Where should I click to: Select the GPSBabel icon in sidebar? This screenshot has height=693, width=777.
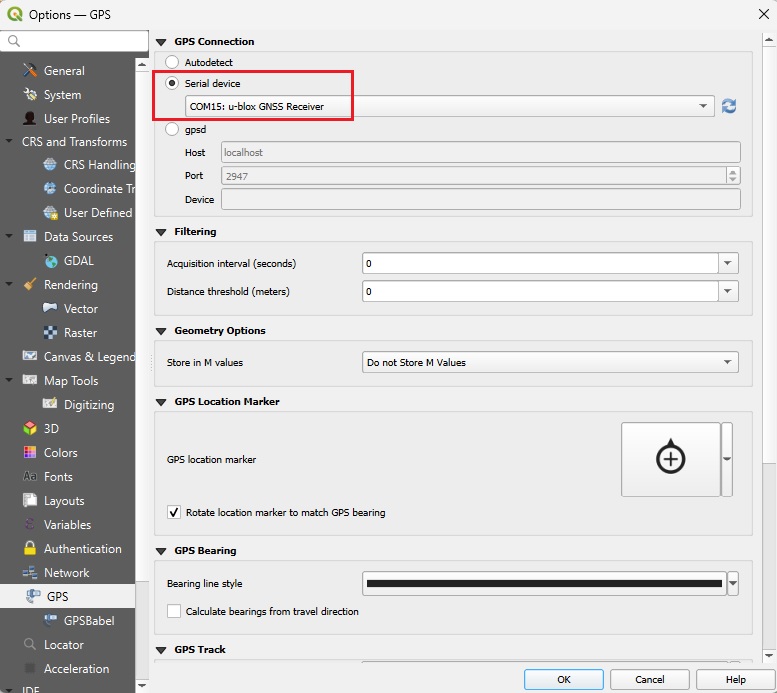[x=50, y=621]
